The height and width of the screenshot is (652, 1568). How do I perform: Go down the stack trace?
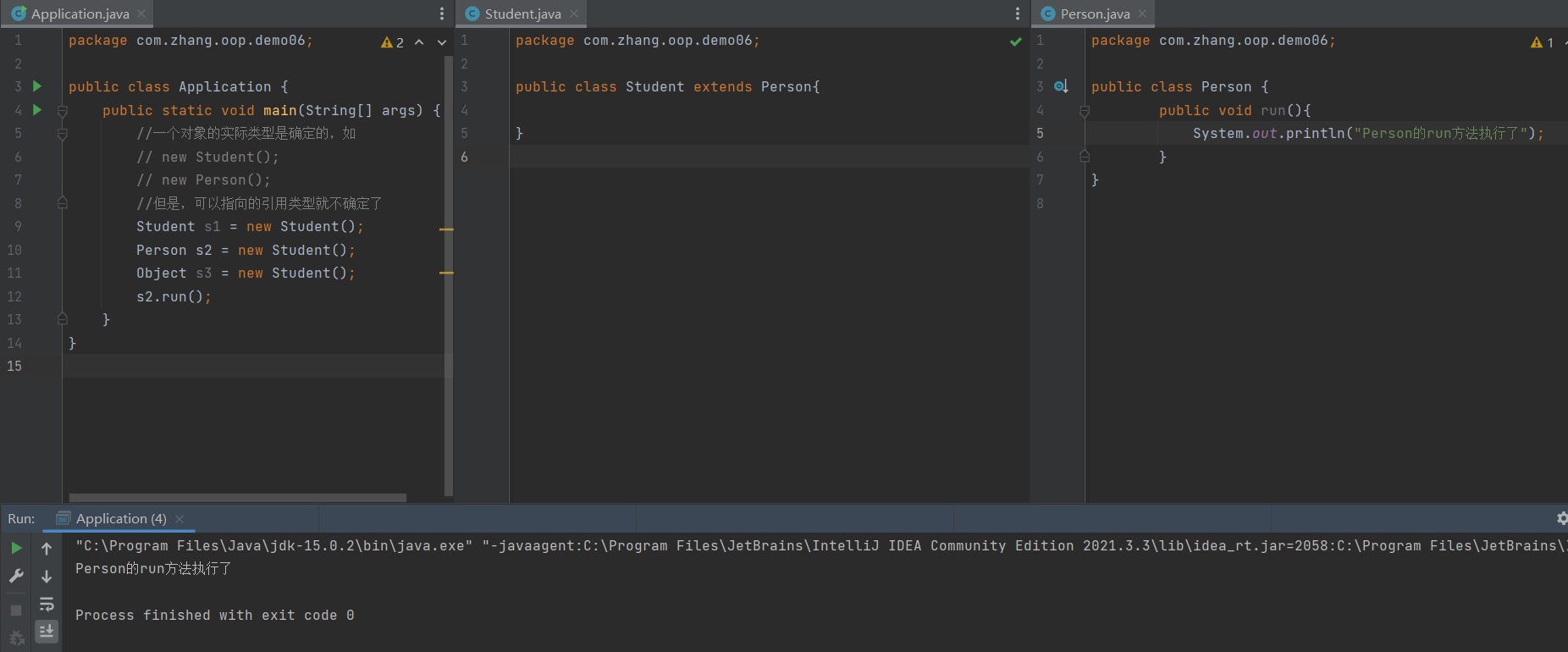click(x=47, y=577)
